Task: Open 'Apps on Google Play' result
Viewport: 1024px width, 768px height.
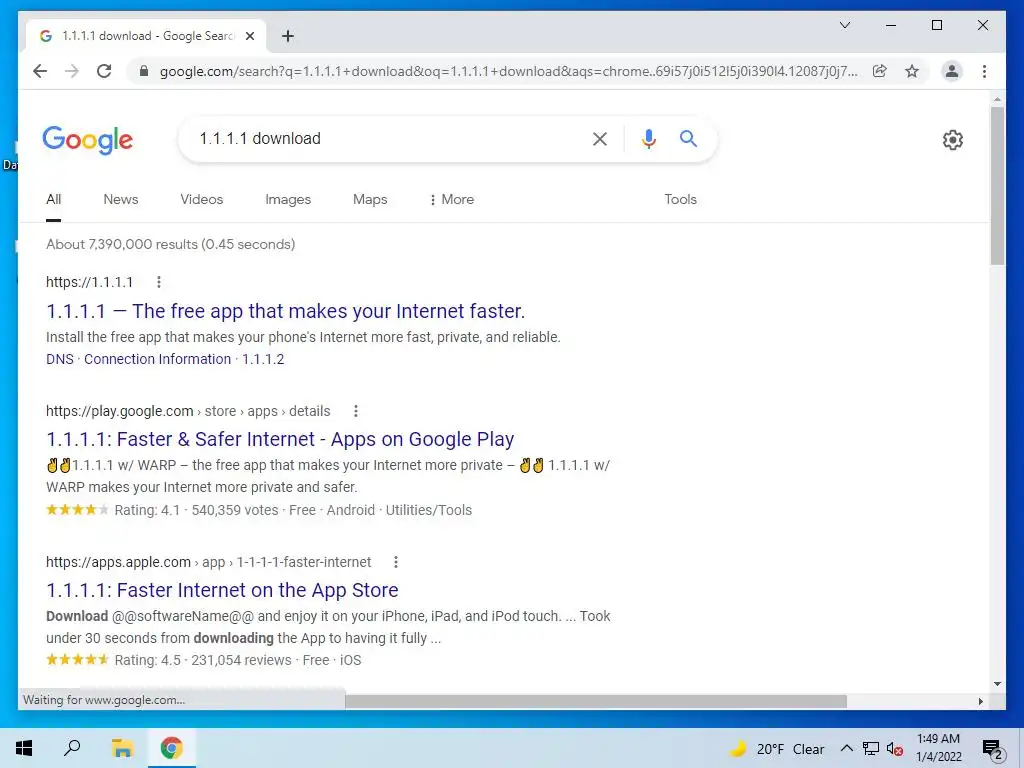Action: click(x=280, y=439)
